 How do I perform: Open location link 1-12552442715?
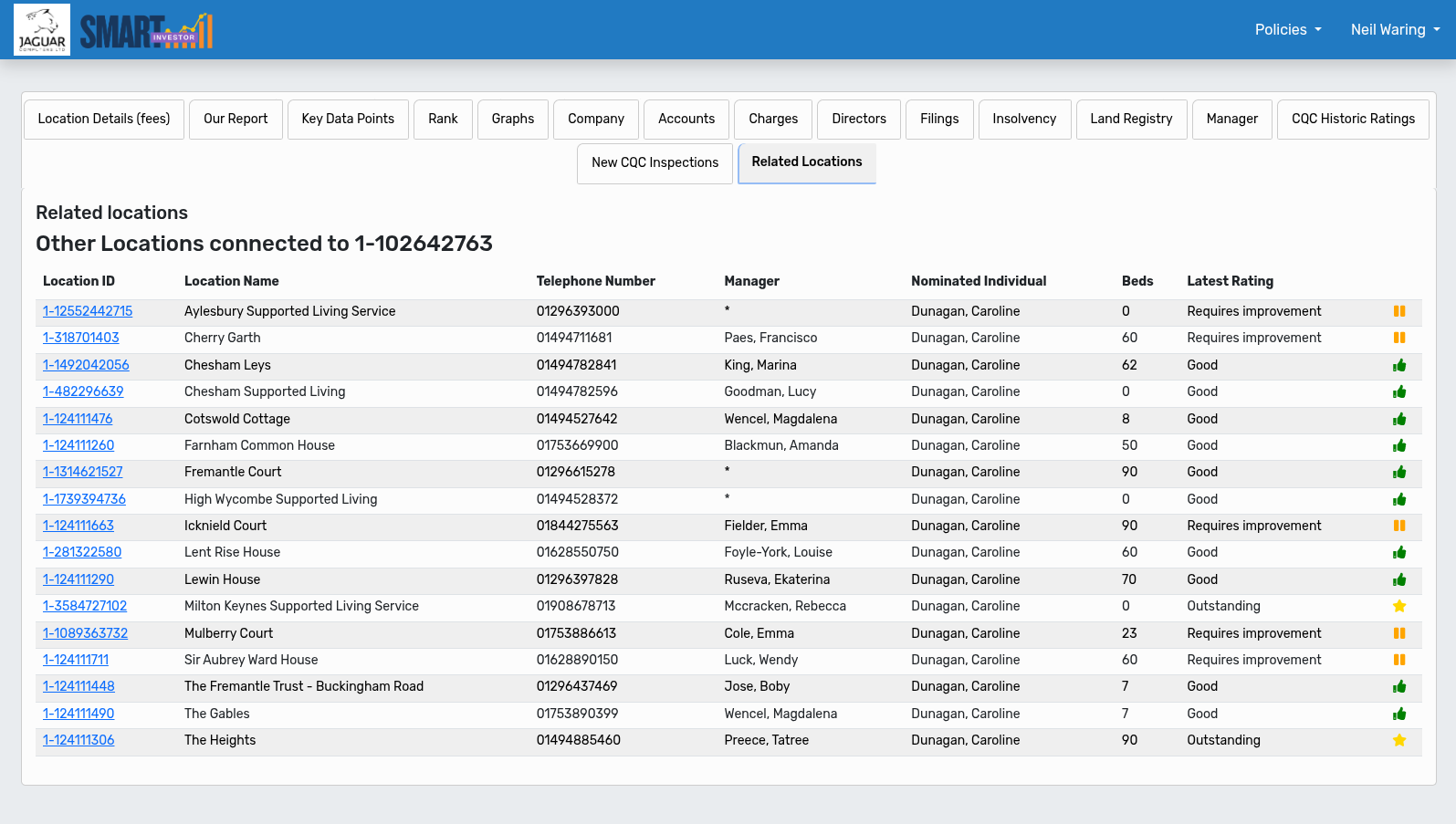[x=88, y=311]
